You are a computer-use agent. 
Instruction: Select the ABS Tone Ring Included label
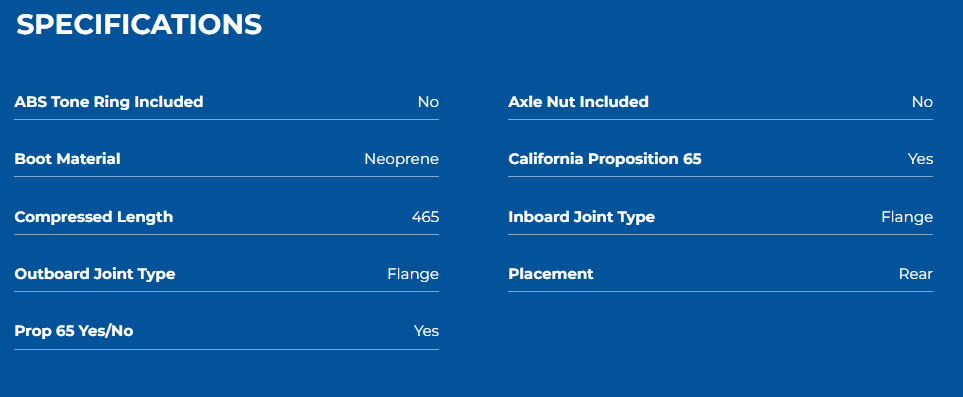(109, 102)
